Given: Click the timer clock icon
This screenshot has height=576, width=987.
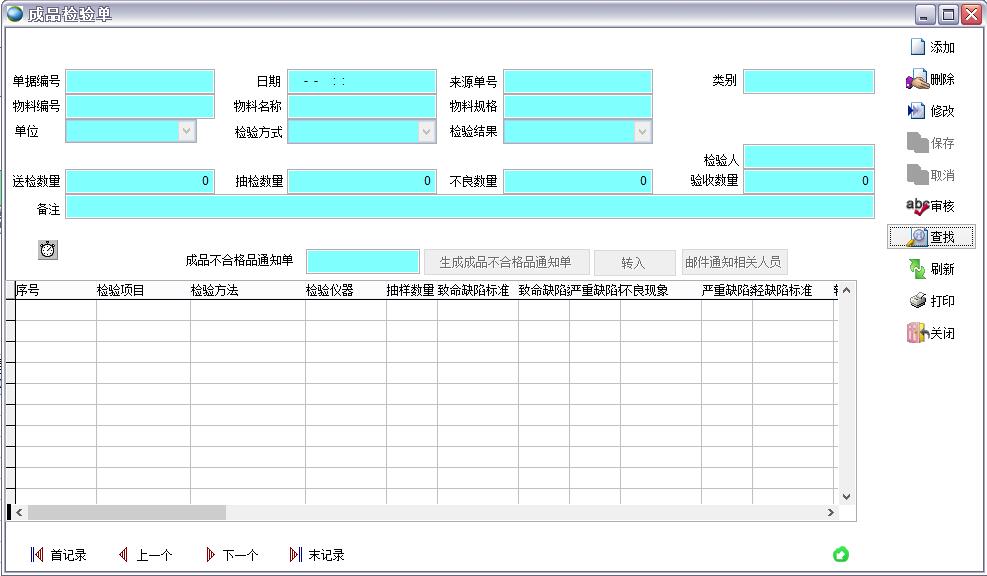Looking at the screenshot, I should pyautogui.click(x=48, y=249).
